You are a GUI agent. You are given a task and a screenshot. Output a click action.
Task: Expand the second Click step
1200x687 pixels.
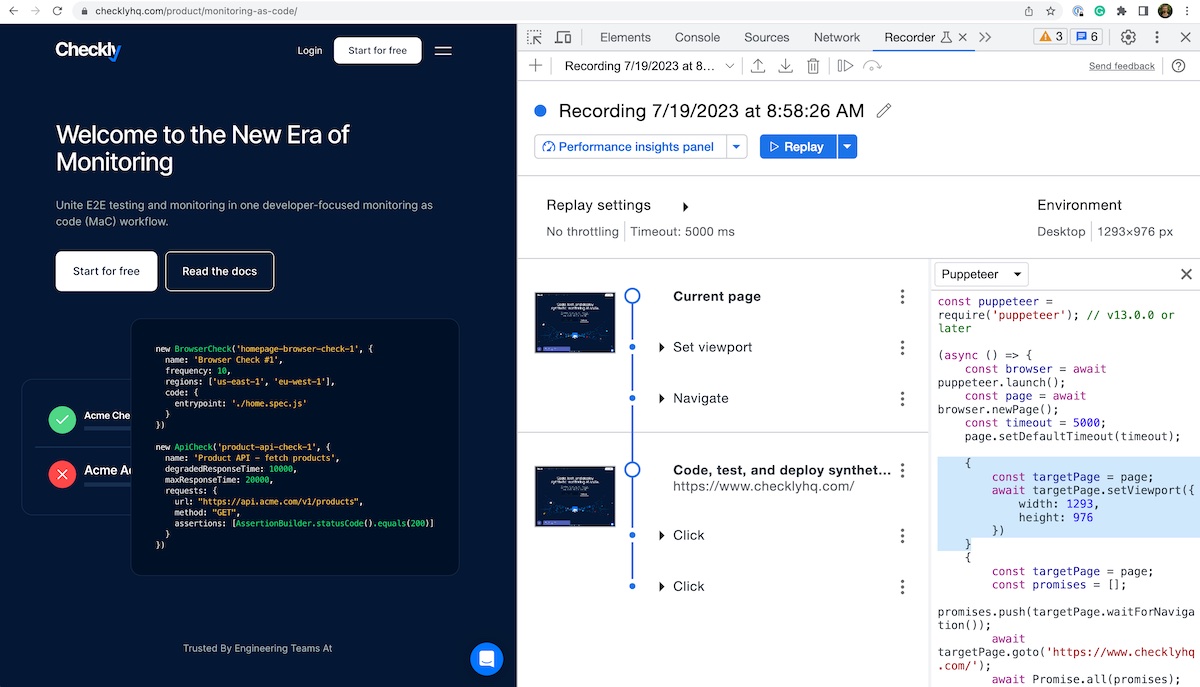[662, 587]
